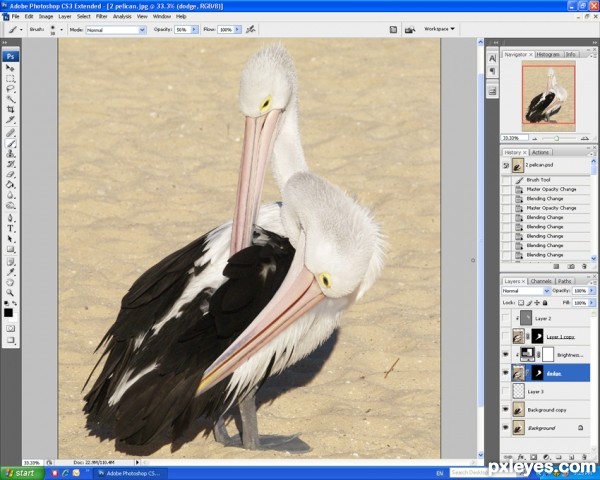Select the Crop tool
The width and height of the screenshot is (600, 480).
(x=10, y=110)
